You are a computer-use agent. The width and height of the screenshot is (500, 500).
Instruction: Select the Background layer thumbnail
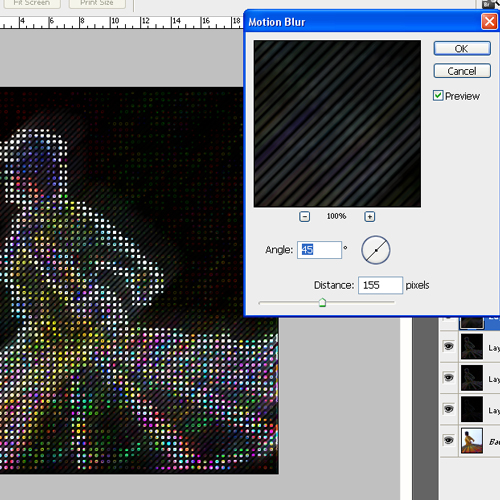pyautogui.click(x=472, y=441)
